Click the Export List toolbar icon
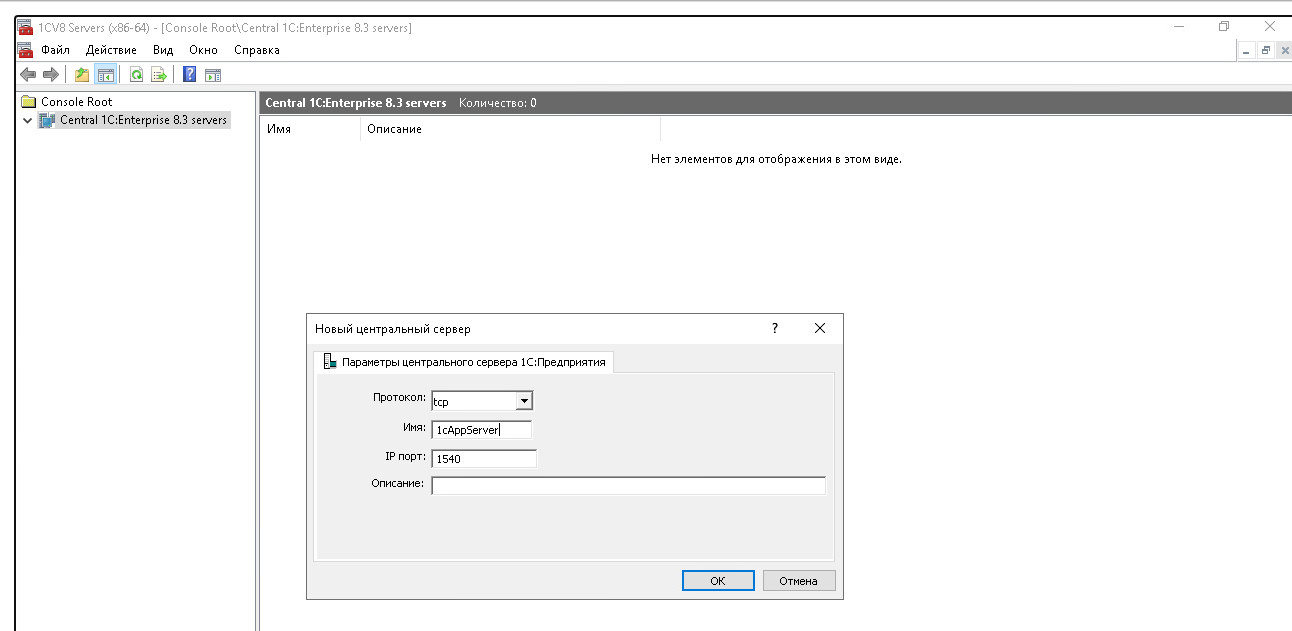Screen dimensions: 1292x631 [158, 75]
